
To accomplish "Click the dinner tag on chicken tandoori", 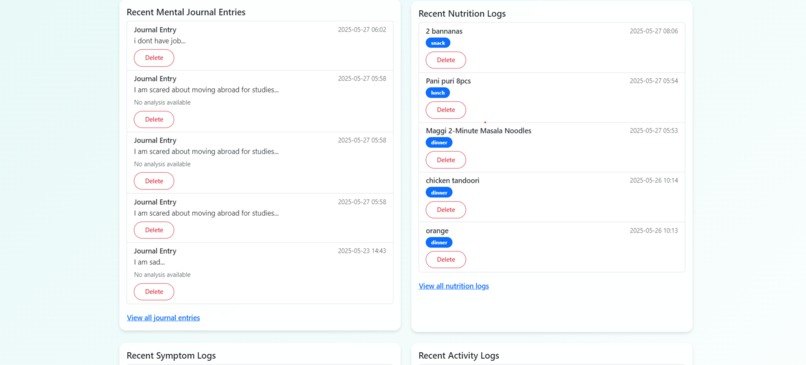I will click(x=439, y=193).
